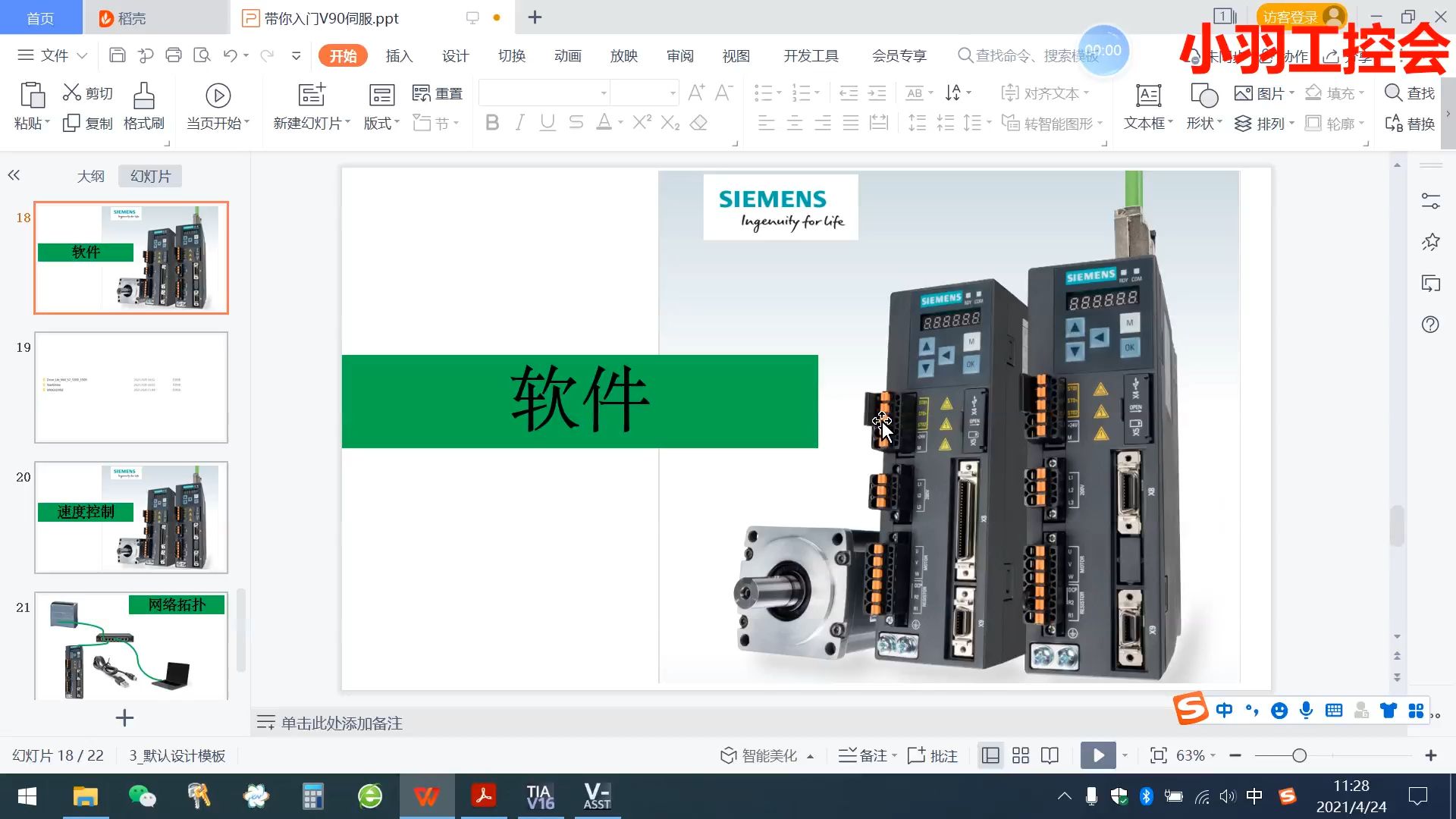Viewport: 1456px width, 819px height.
Task: Open the Shapes (形状) tool
Action: click(x=1203, y=96)
